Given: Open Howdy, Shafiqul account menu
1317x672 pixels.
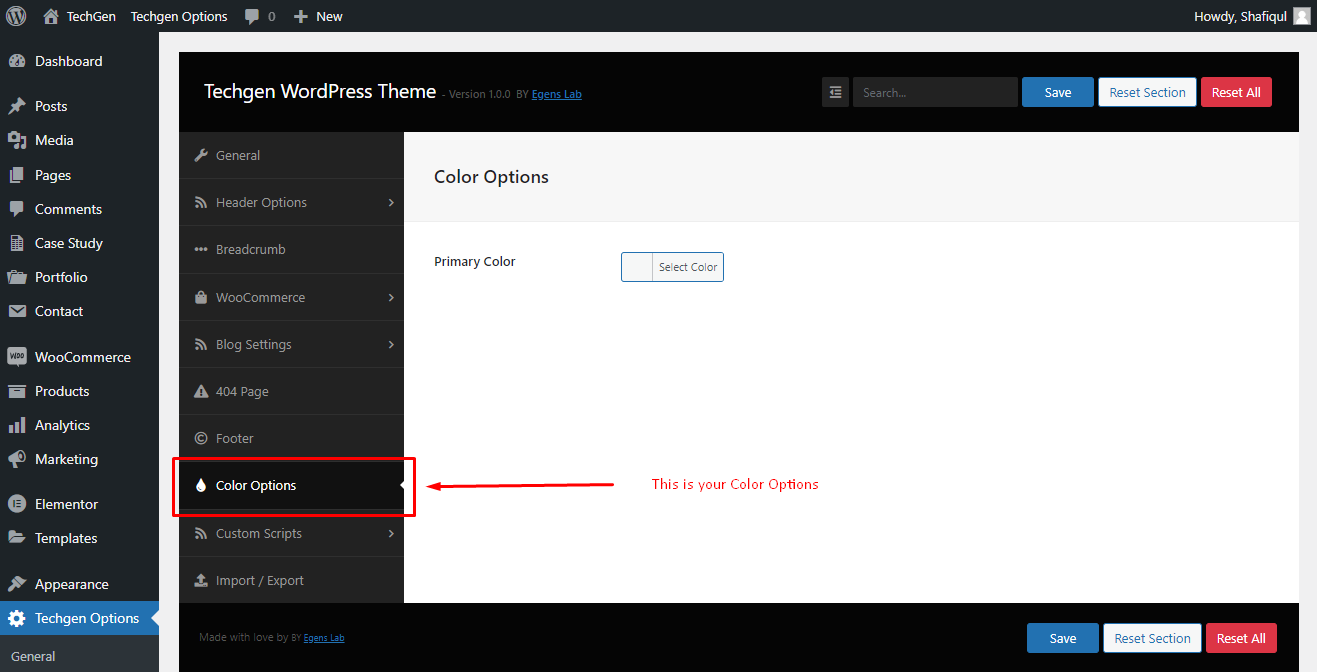Looking at the screenshot, I should coord(1252,16).
